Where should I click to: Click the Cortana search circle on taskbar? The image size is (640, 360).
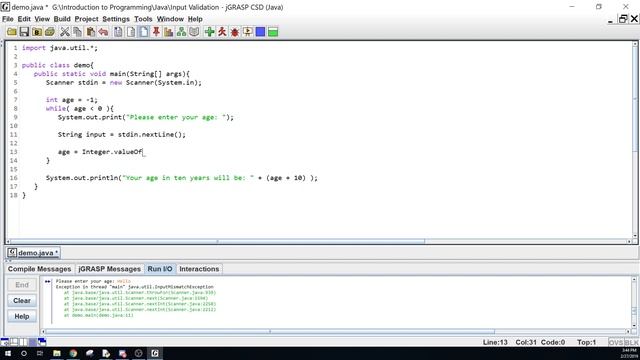[x=24, y=353]
